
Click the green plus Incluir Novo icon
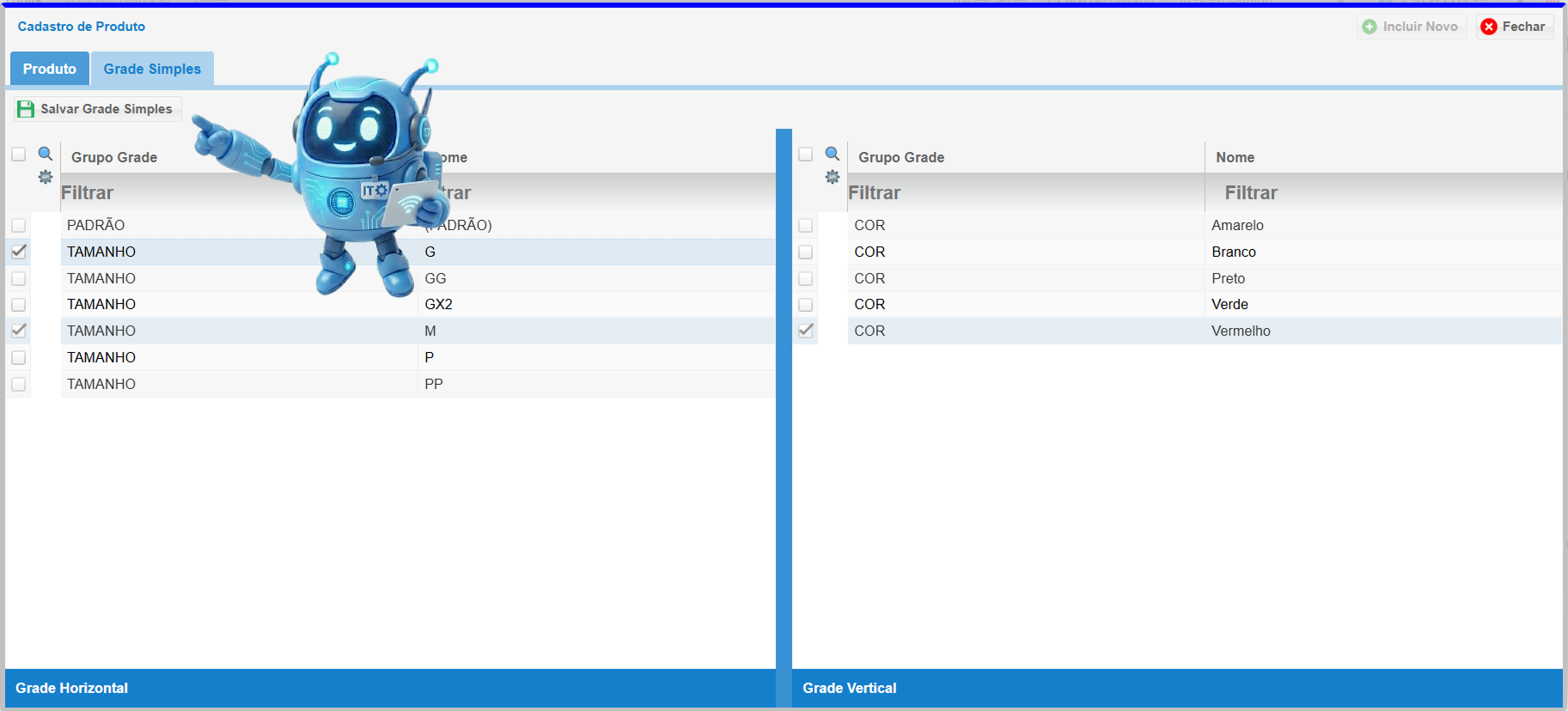coord(1370,27)
